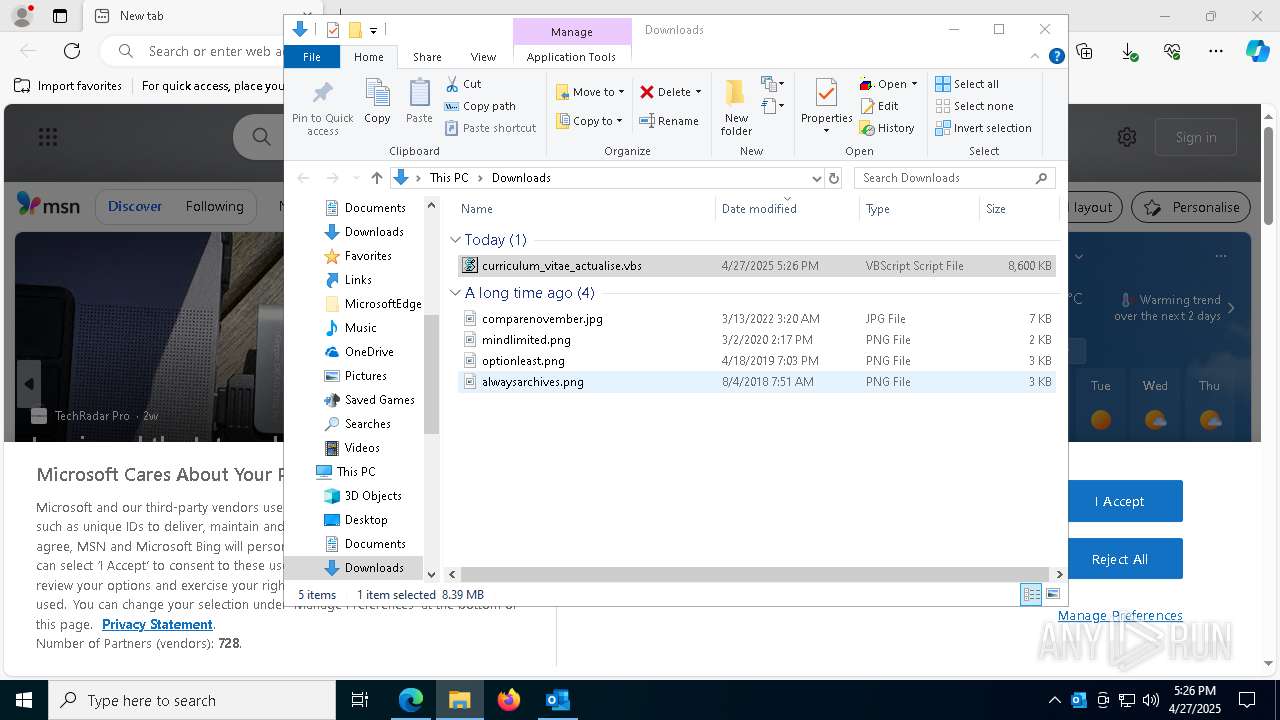Select comparenovember.jpg file

[x=756, y=319]
